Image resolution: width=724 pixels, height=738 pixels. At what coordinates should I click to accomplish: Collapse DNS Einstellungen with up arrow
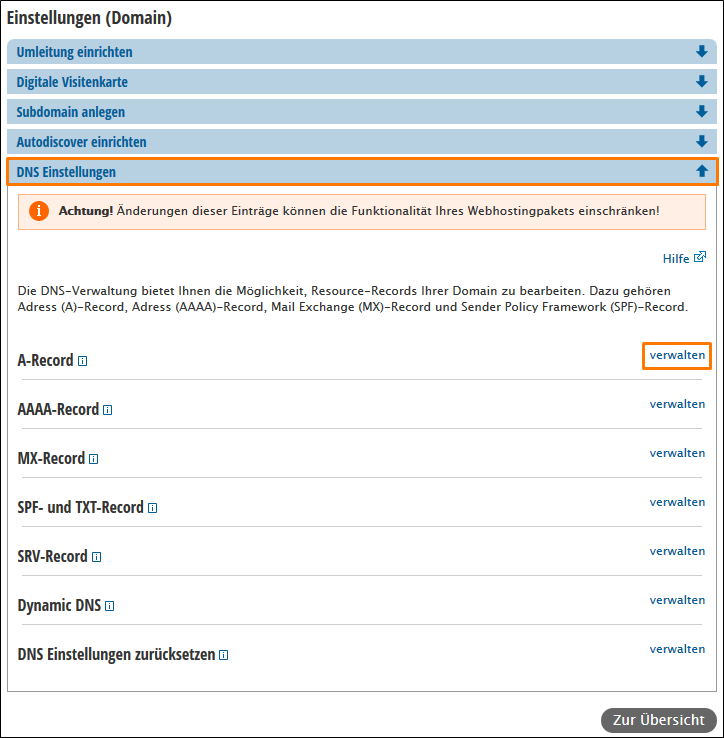click(701, 171)
